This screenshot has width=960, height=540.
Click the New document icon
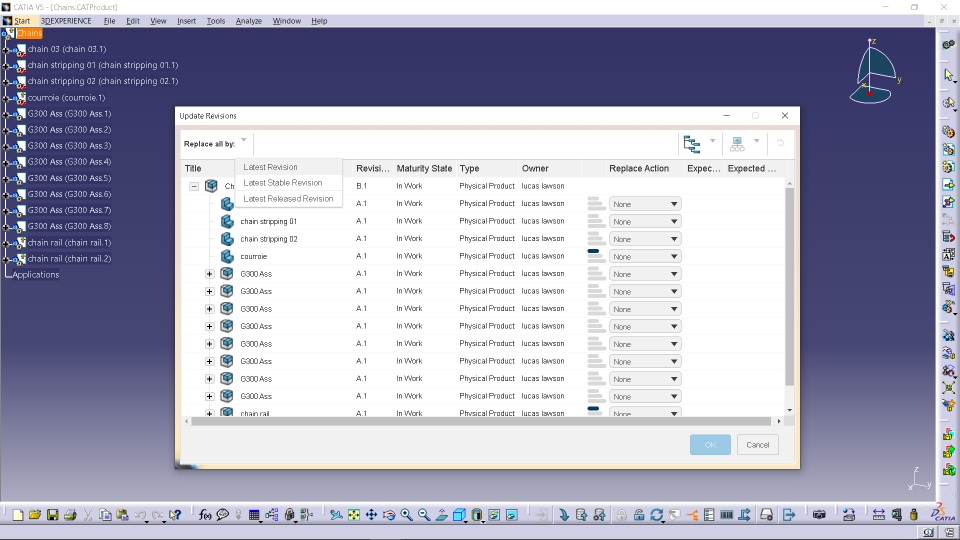[18, 515]
